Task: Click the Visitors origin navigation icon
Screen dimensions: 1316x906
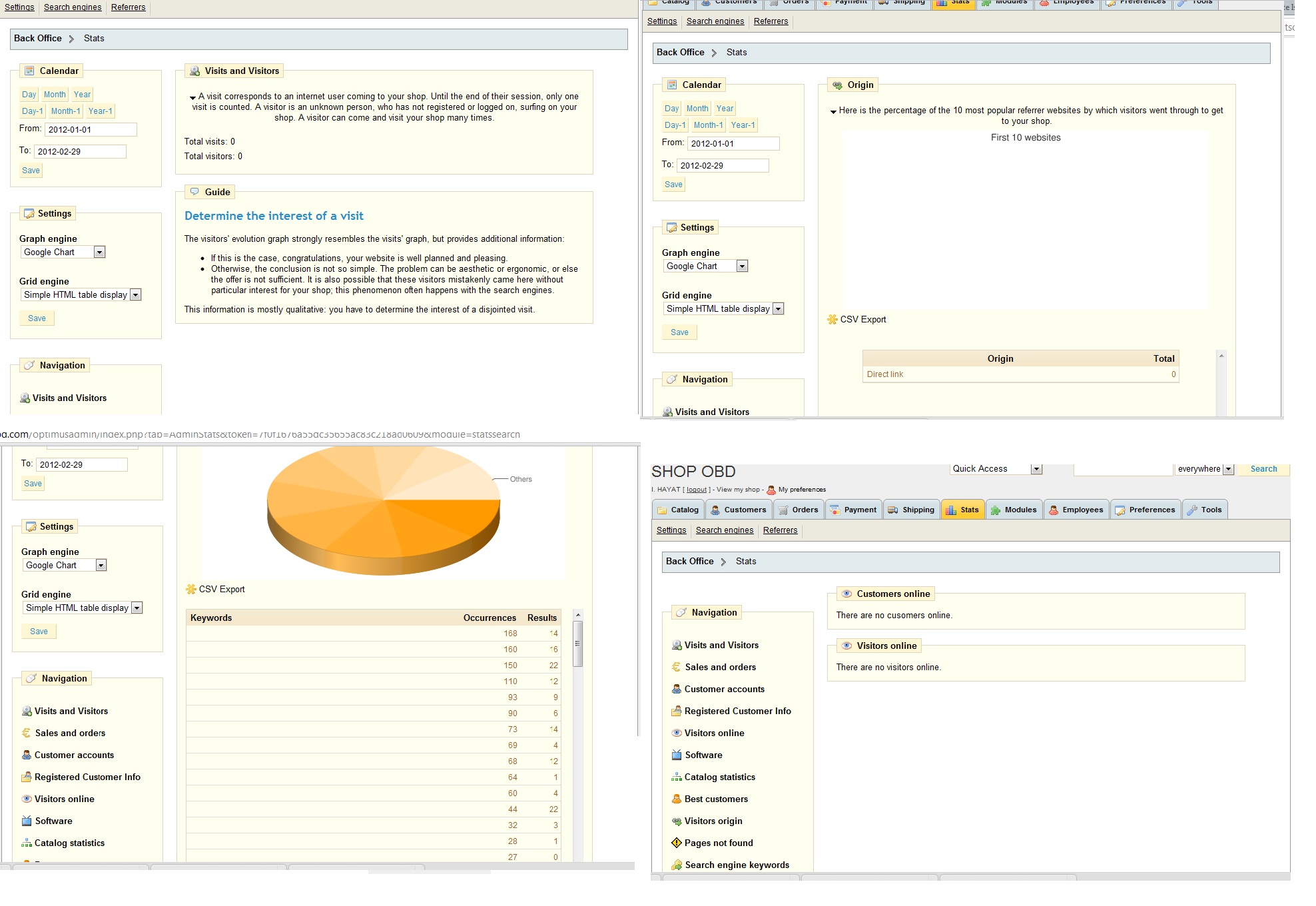Action: point(677,821)
